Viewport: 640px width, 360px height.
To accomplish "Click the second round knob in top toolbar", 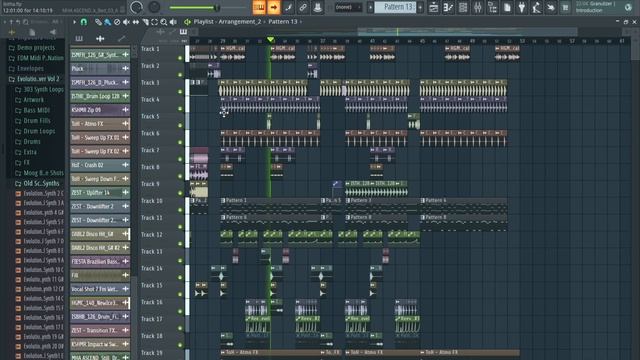I will (x=154, y=7).
